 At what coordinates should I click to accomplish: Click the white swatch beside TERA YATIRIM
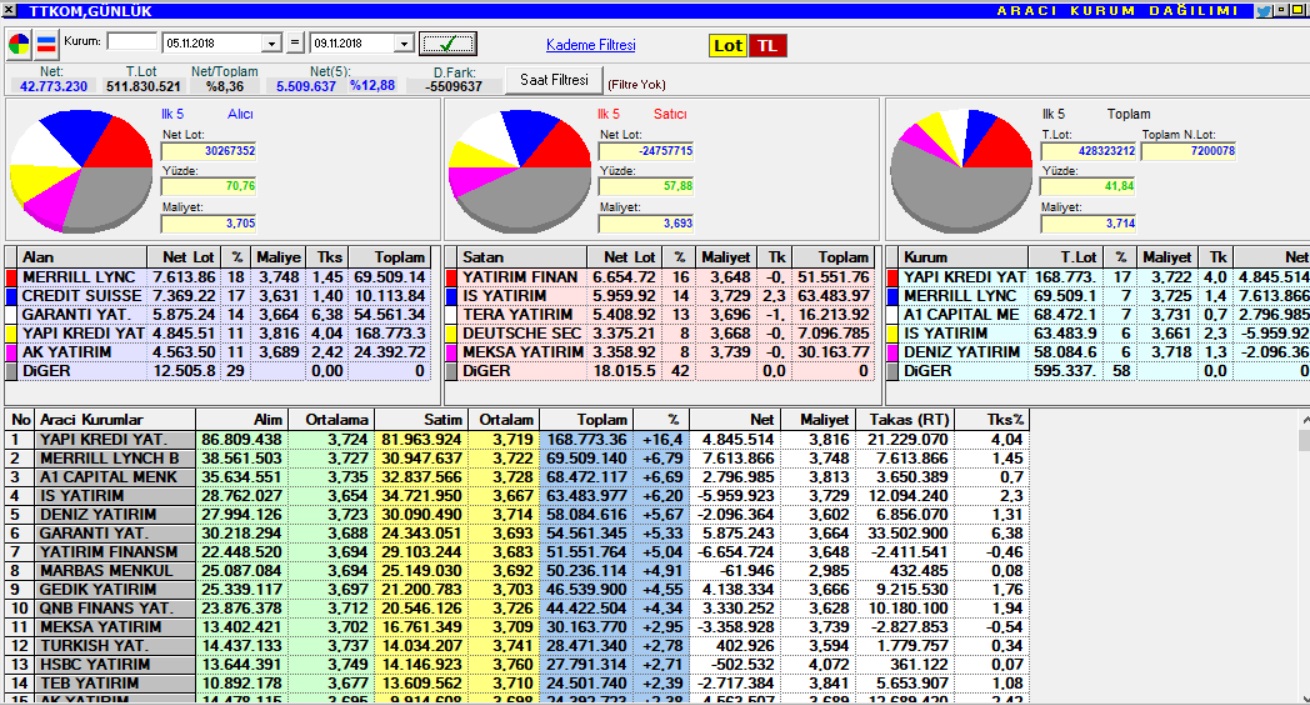(452, 315)
